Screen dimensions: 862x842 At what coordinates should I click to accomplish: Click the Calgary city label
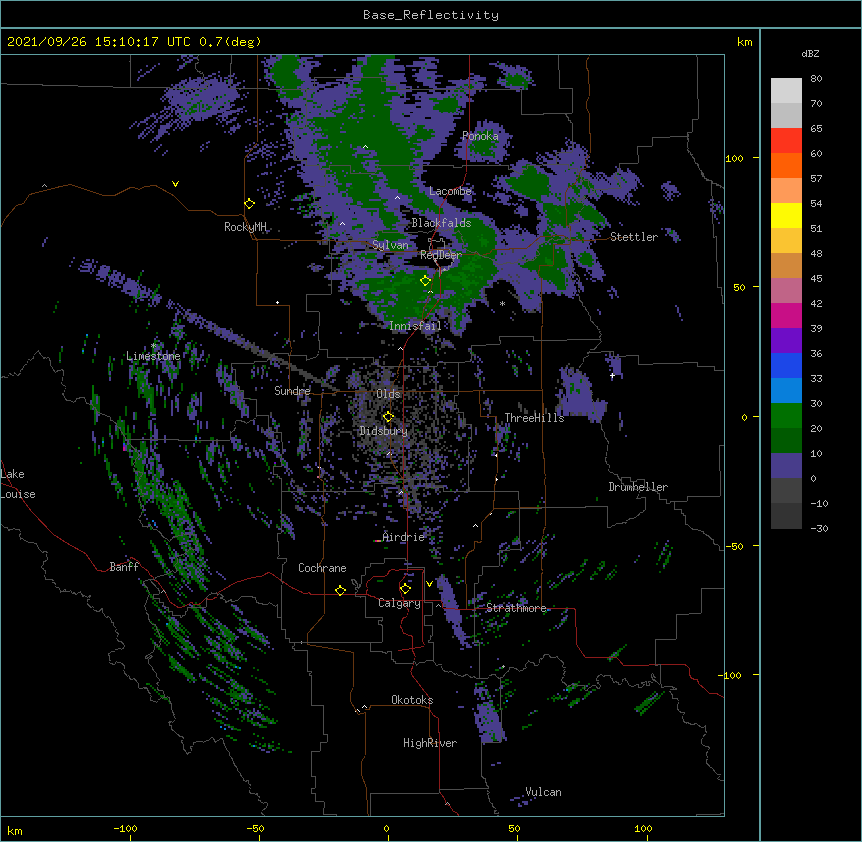pos(399,603)
